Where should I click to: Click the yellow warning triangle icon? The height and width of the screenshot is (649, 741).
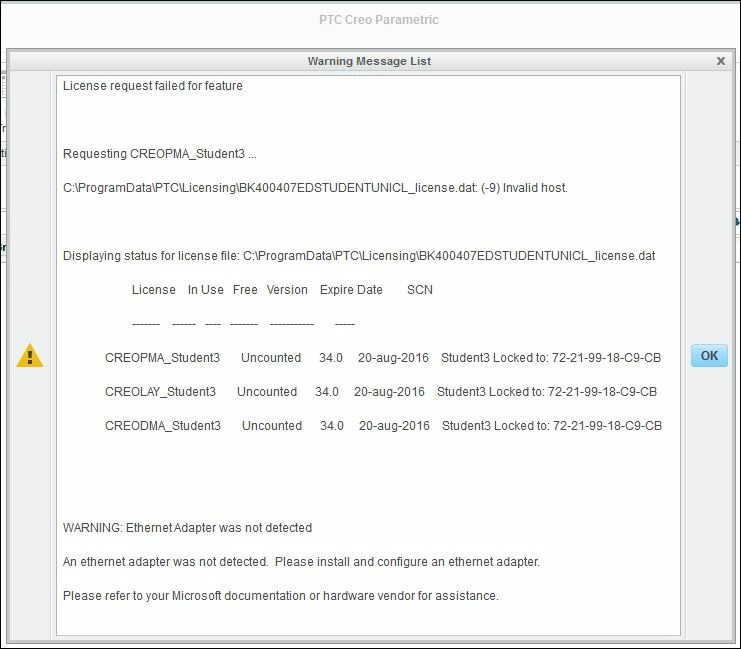(x=30, y=355)
